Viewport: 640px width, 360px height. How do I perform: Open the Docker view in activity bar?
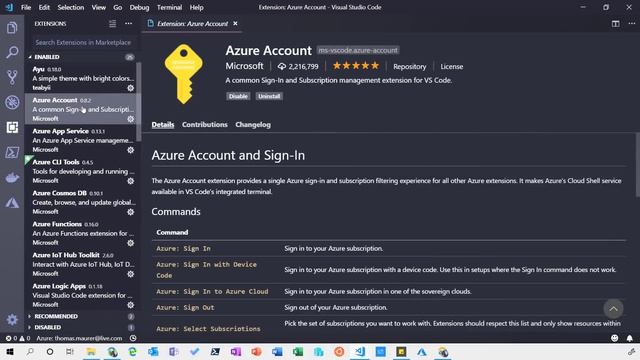(x=12, y=178)
